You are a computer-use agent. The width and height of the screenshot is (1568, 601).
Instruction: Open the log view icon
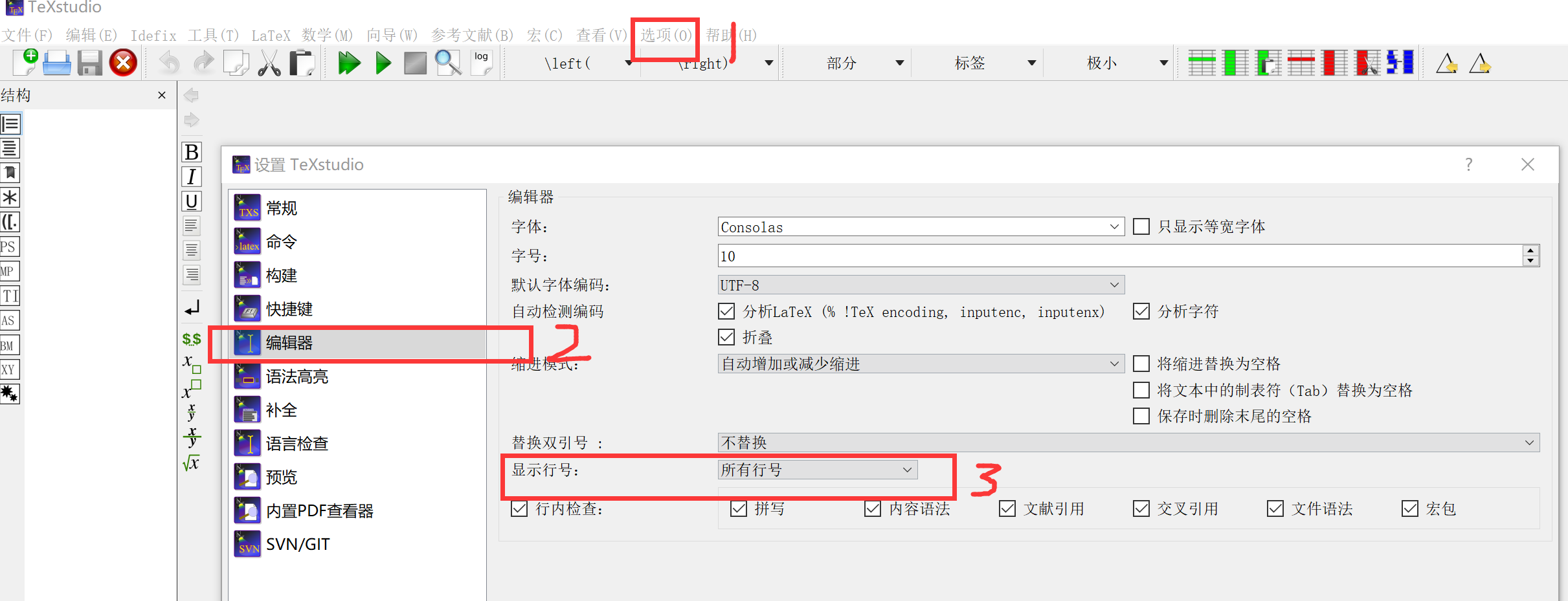pos(482,63)
